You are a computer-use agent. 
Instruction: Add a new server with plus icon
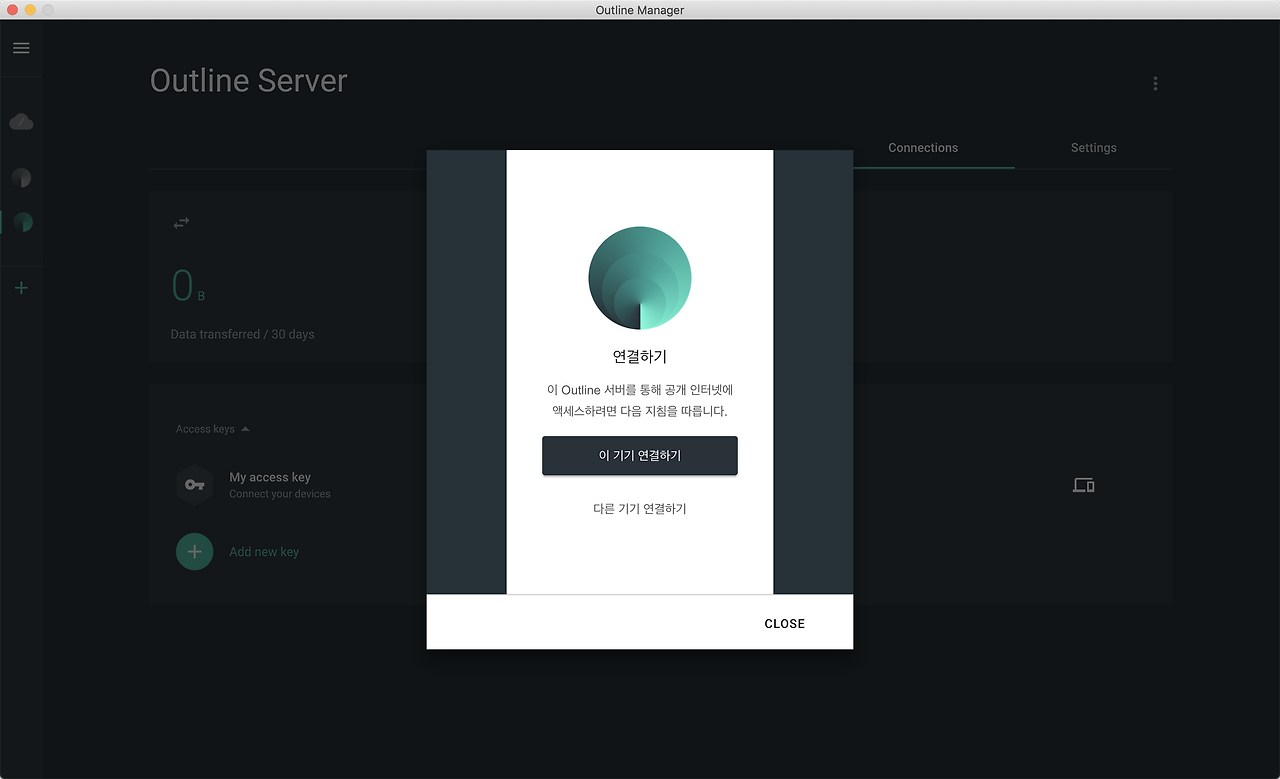pyautogui.click(x=21, y=288)
